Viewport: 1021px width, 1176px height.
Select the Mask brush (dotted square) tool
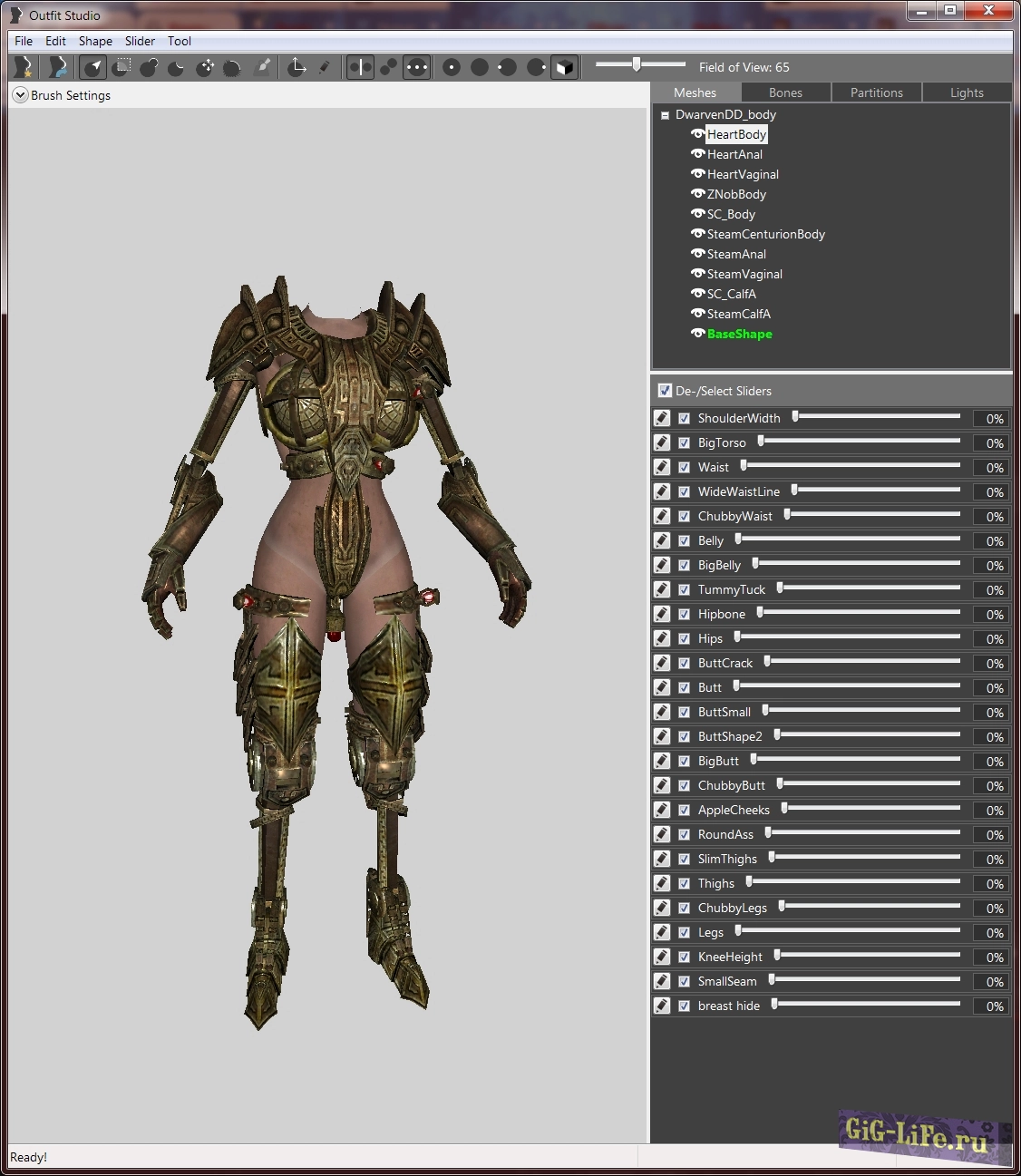[122, 66]
